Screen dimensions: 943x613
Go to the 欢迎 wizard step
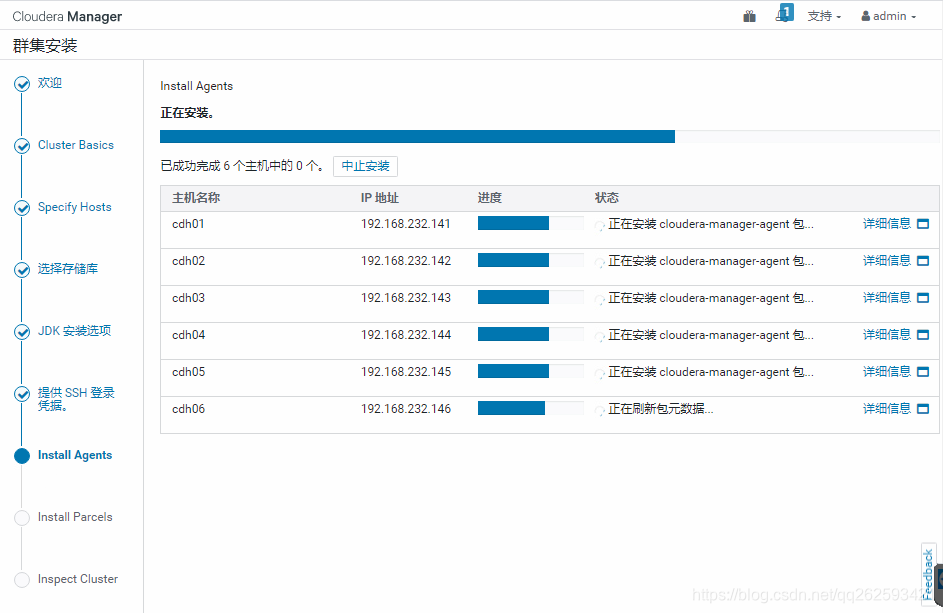[50, 83]
